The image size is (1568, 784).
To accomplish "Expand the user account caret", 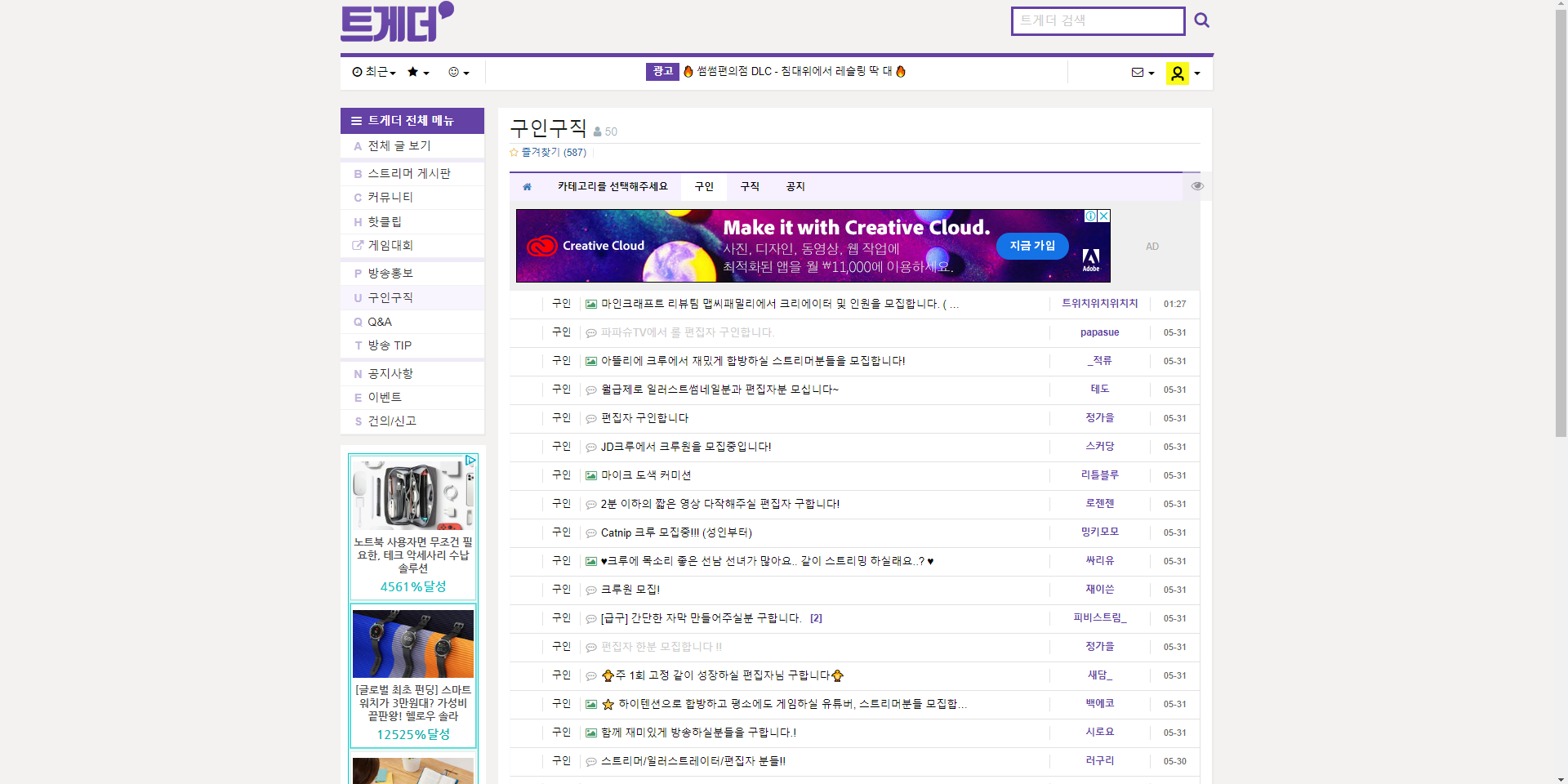I will pyautogui.click(x=1197, y=73).
